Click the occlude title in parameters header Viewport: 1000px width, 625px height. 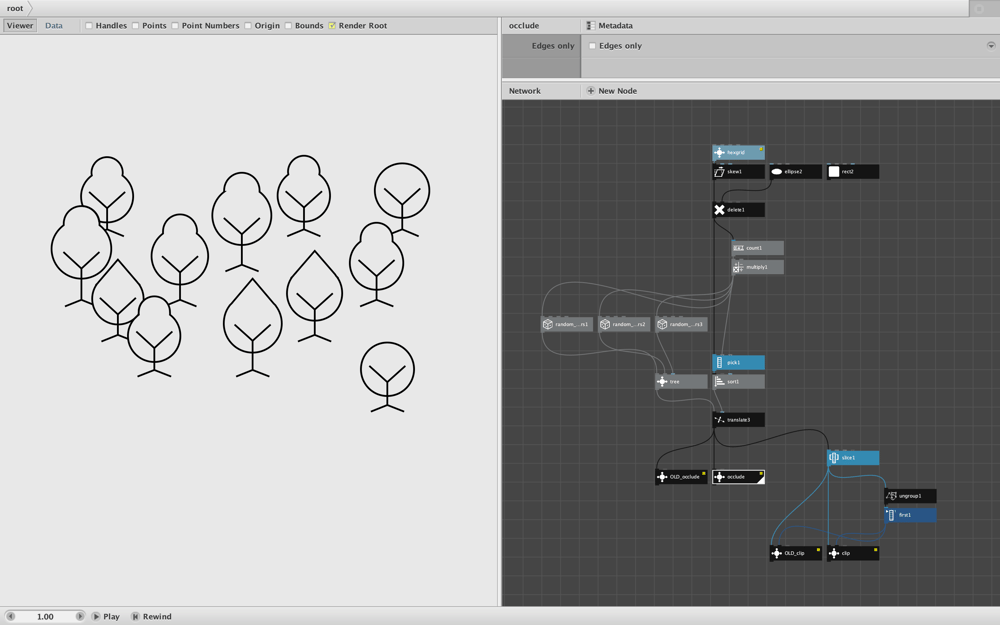click(524, 26)
